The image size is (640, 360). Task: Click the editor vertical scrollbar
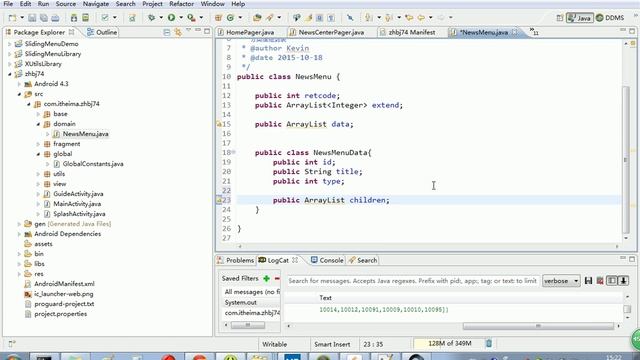626,159
